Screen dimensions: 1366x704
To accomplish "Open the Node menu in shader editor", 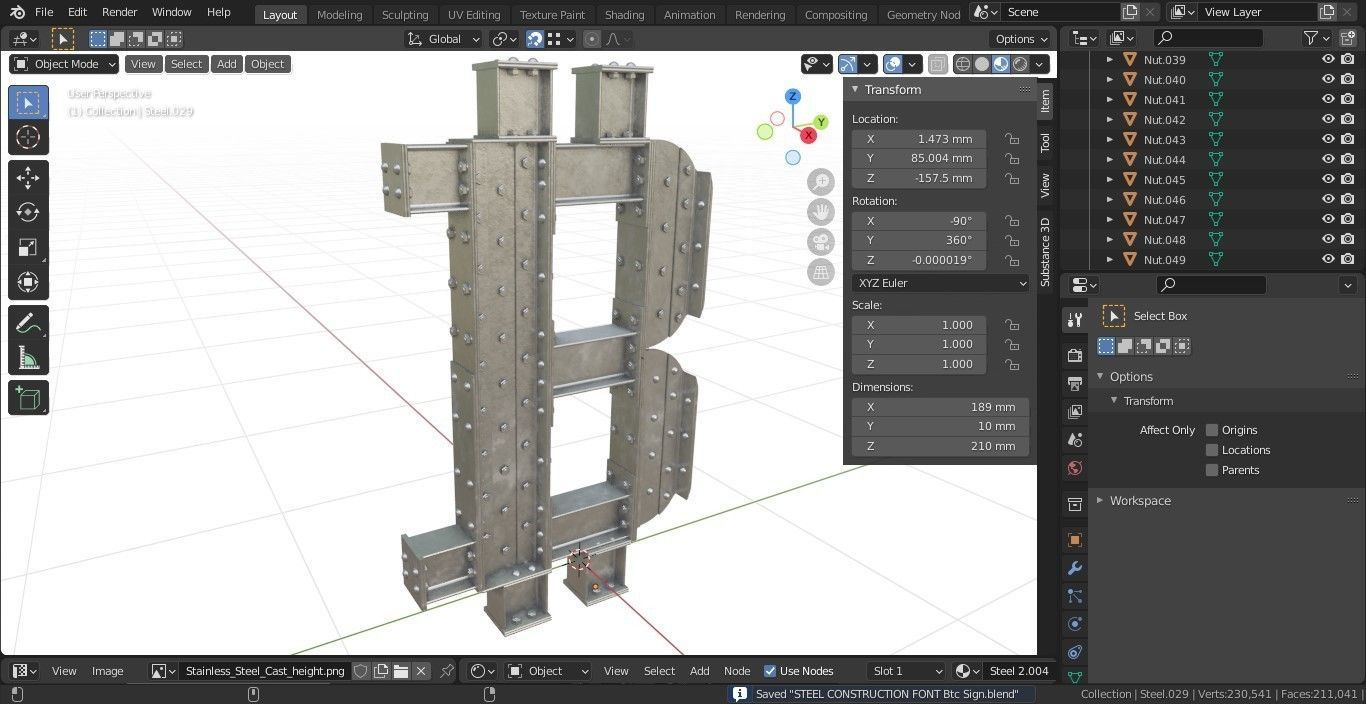I will click(x=737, y=671).
